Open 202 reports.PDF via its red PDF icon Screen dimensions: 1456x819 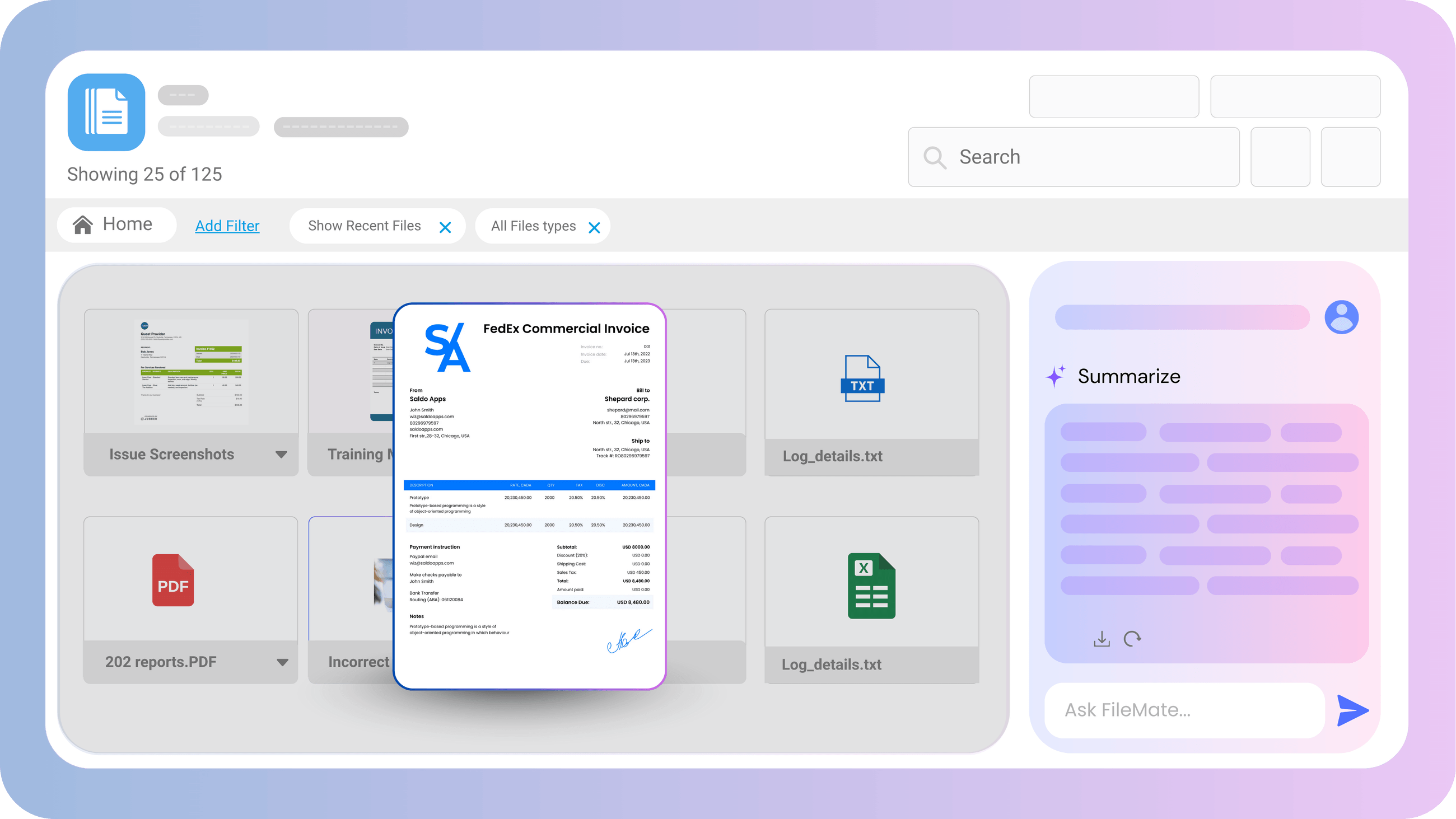pyautogui.click(x=172, y=581)
